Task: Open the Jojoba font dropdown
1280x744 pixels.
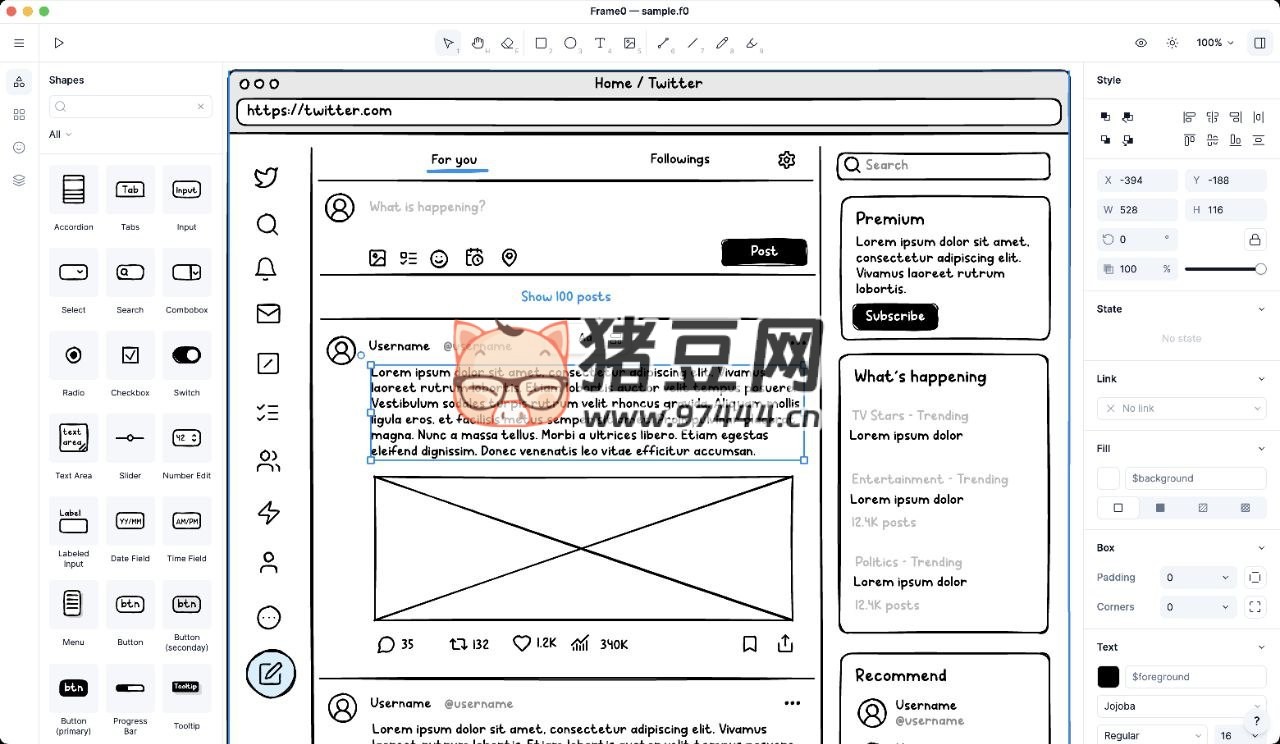Action: (1181, 706)
